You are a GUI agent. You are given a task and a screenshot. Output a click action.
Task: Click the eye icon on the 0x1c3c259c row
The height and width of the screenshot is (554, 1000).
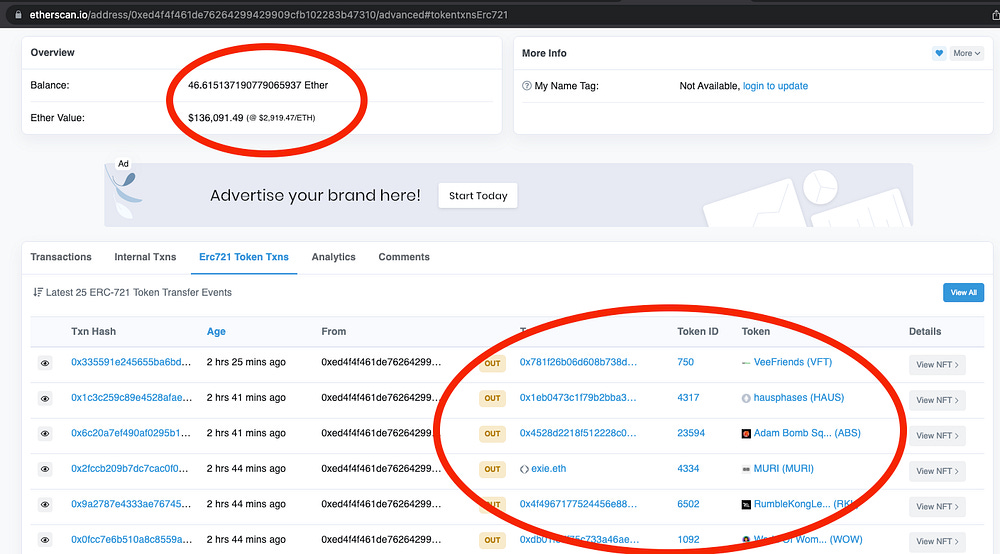[45, 399]
